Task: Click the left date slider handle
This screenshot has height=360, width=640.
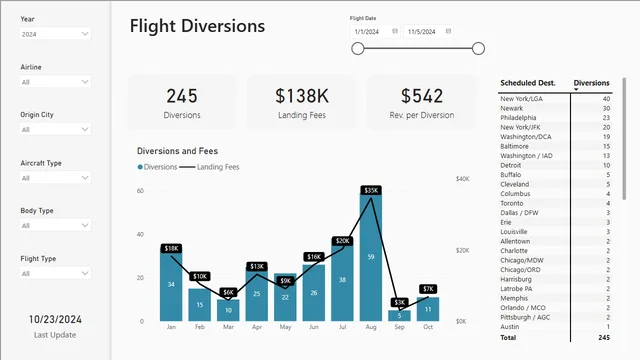Action: pyautogui.click(x=358, y=48)
